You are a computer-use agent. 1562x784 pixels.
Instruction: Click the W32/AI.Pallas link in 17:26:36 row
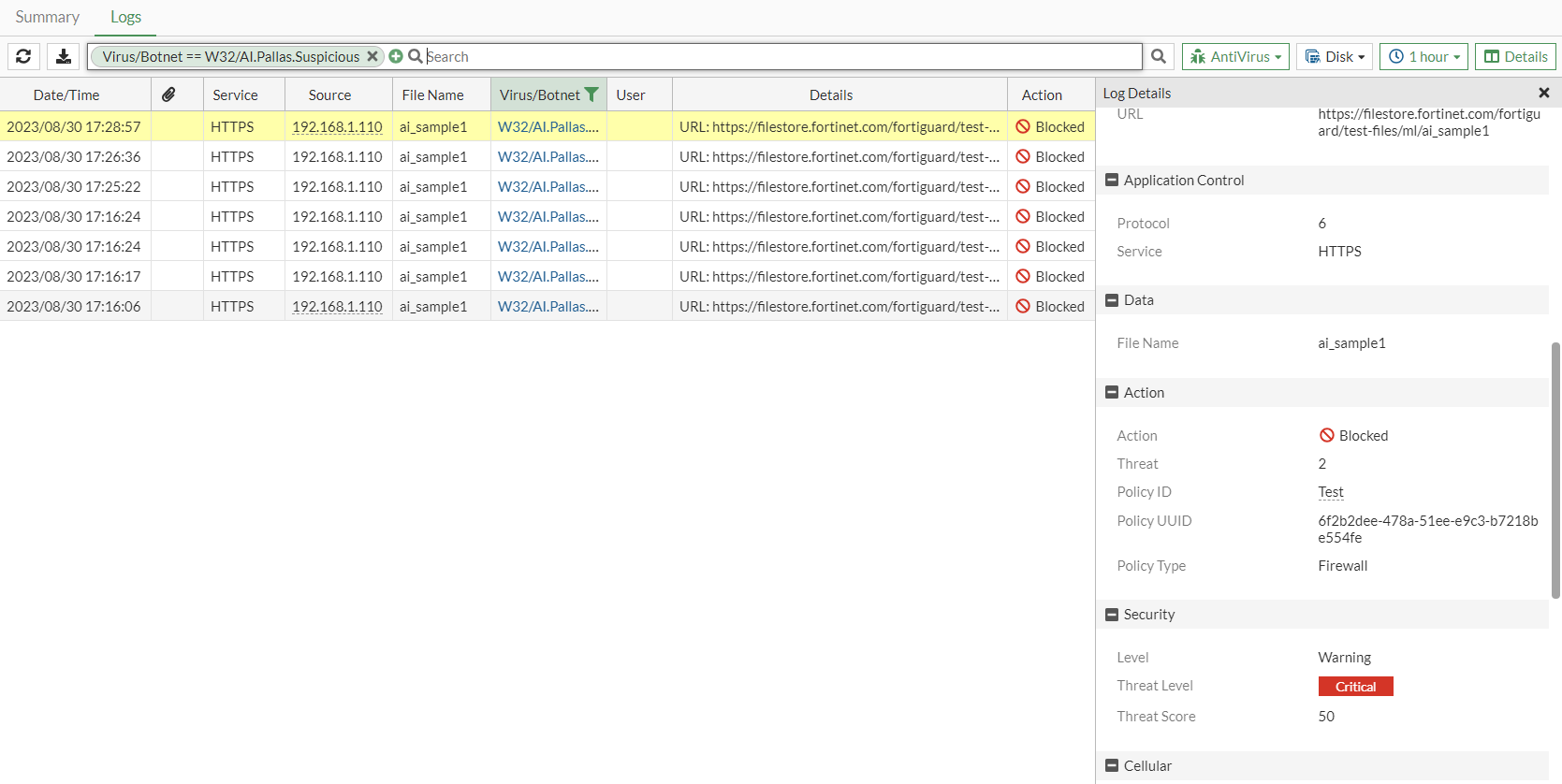point(547,157)
